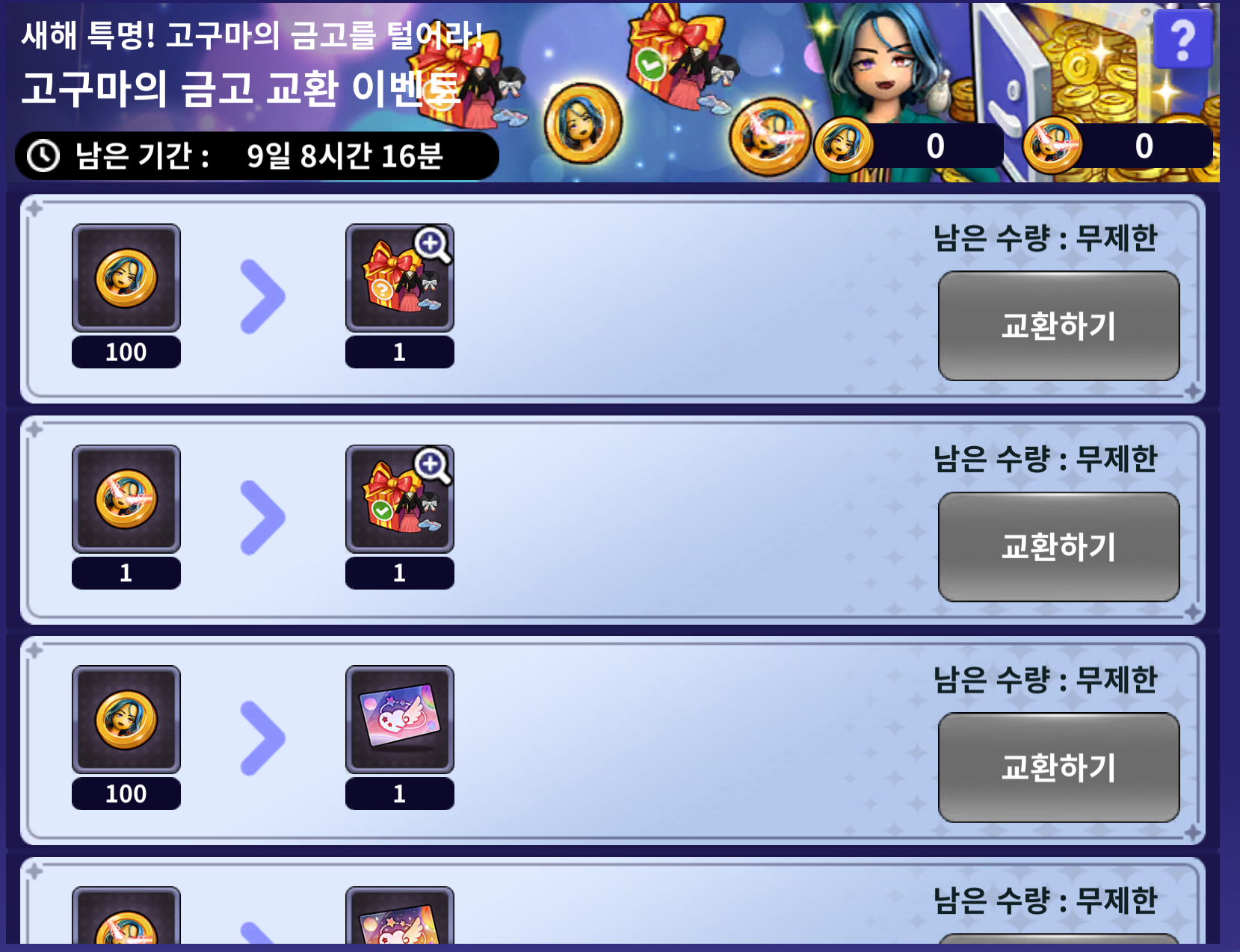Tap the gold coin counter showing 0 in the header
Viewport: 1240px width, 952px height.
908,146
